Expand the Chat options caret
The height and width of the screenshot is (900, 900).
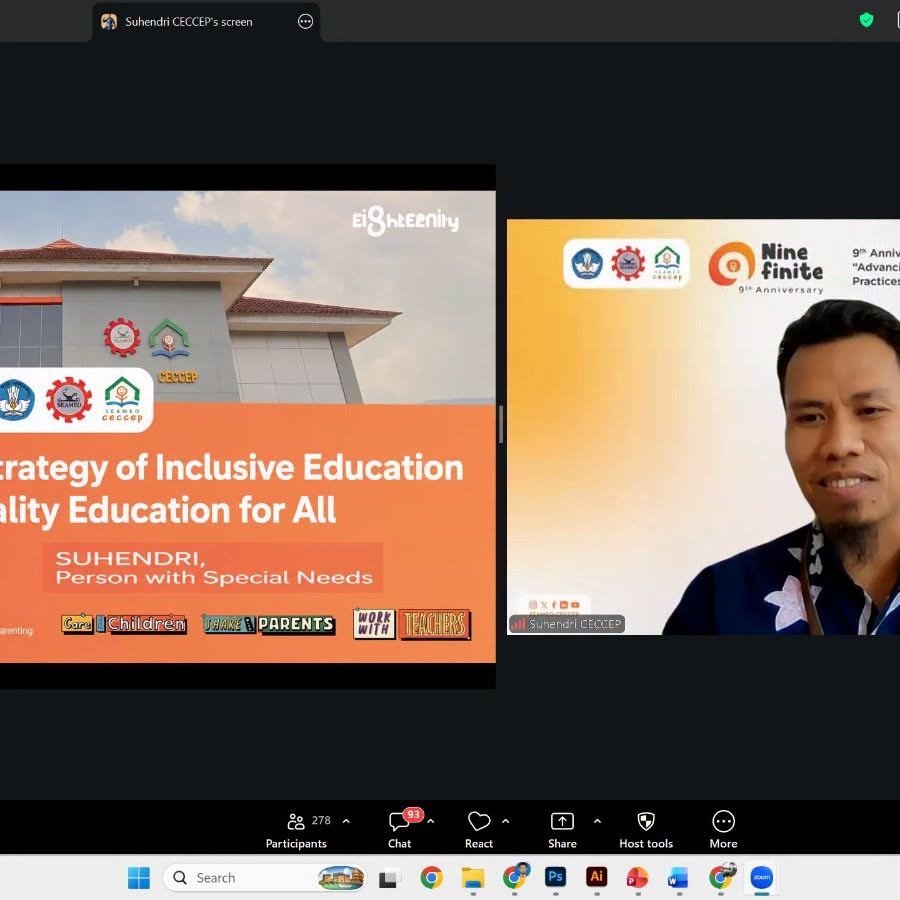430,821
